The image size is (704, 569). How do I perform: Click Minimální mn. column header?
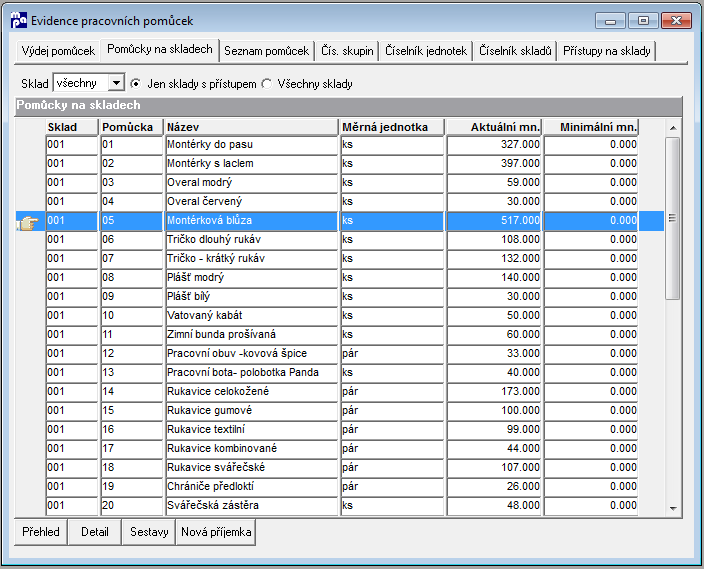tap(591, 127)
